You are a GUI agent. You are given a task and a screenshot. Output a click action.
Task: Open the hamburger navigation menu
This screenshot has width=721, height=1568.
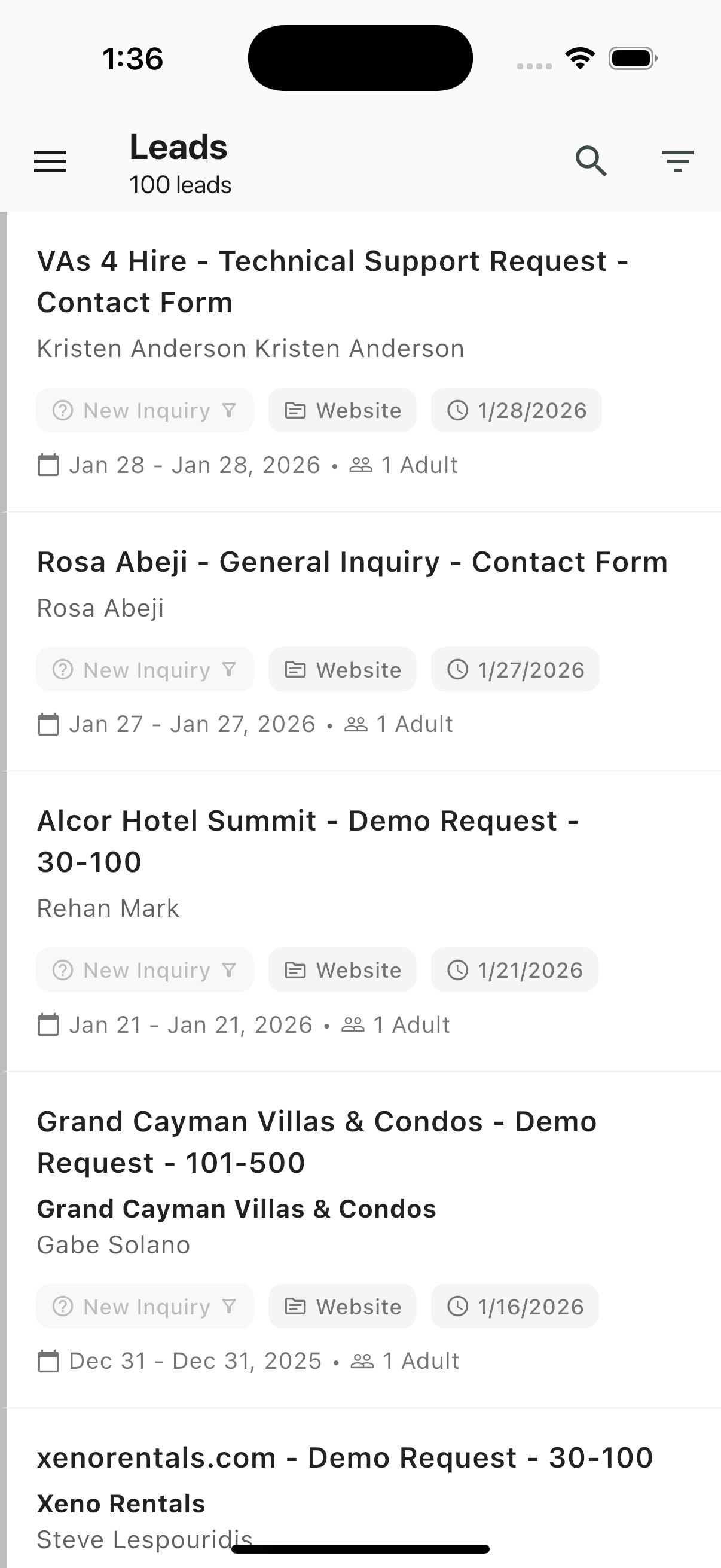50,161
